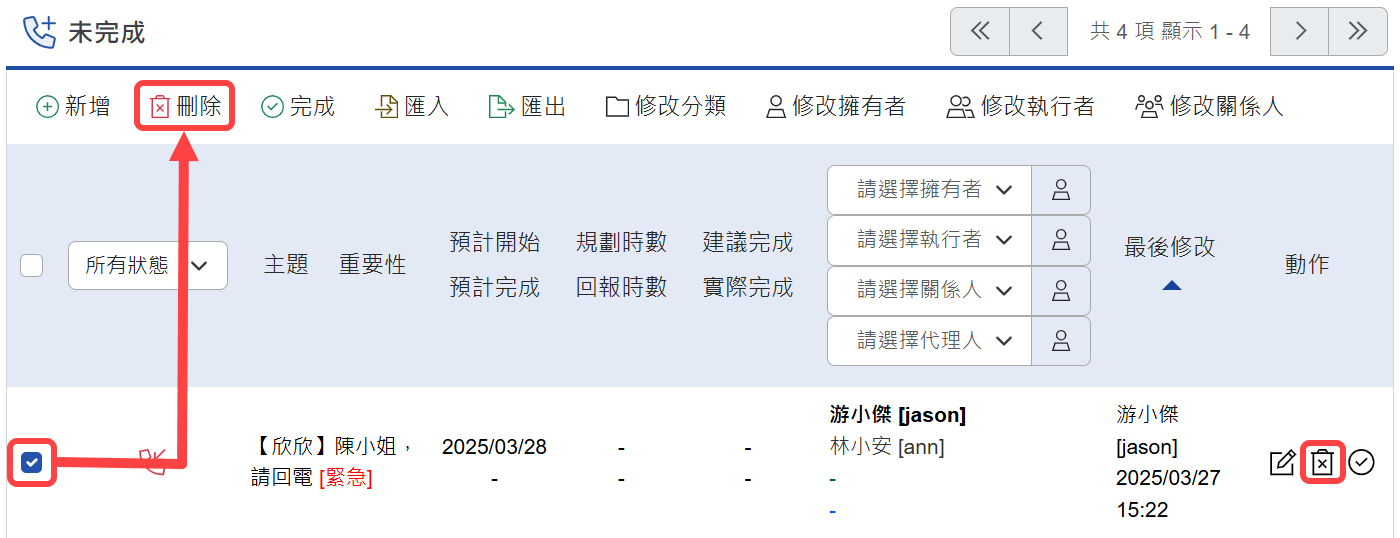Image resolution: width=1400 pixels, height=538 pixels.
Task: Tick the select-all checkbox in the header
Action: point(32,265)
